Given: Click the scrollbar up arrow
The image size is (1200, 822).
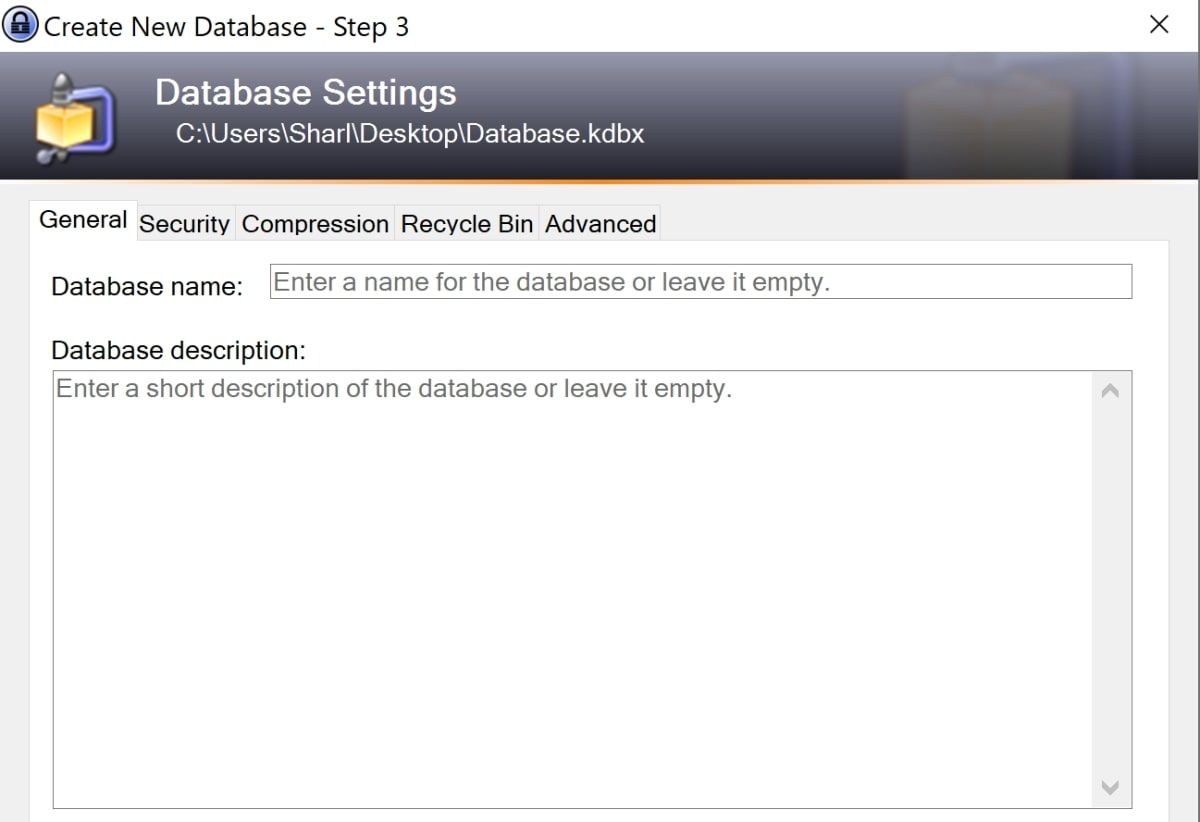Looking at the screenshot, I should click(1110, 392).
